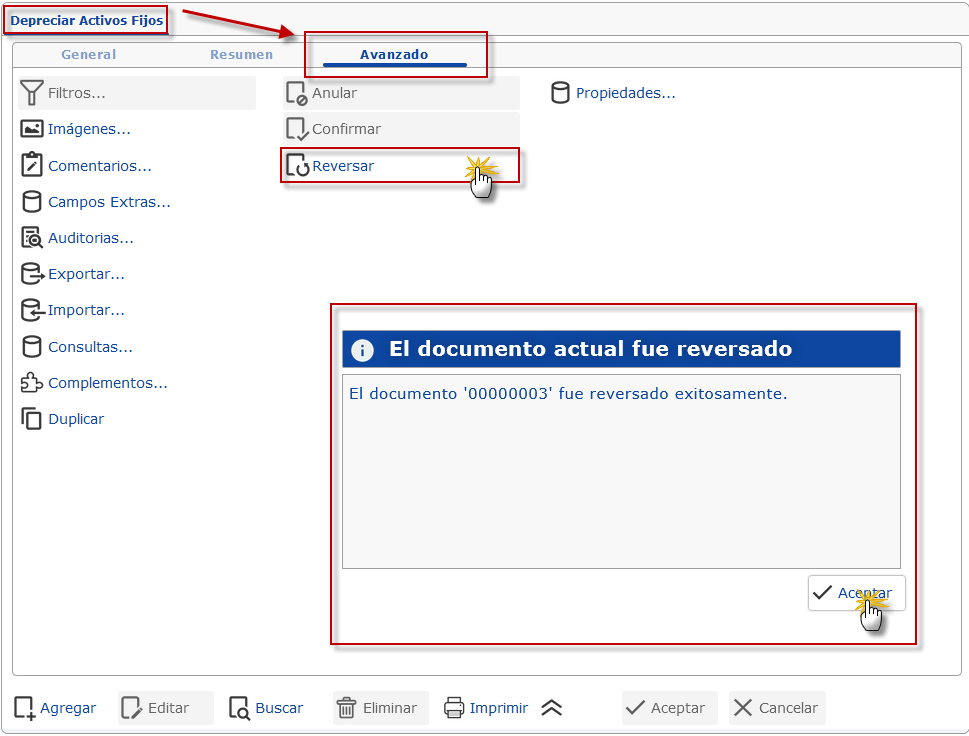Click the dialog title El documento actual fue reversado
Screen dimensions: 969x736
pos(590,349)
